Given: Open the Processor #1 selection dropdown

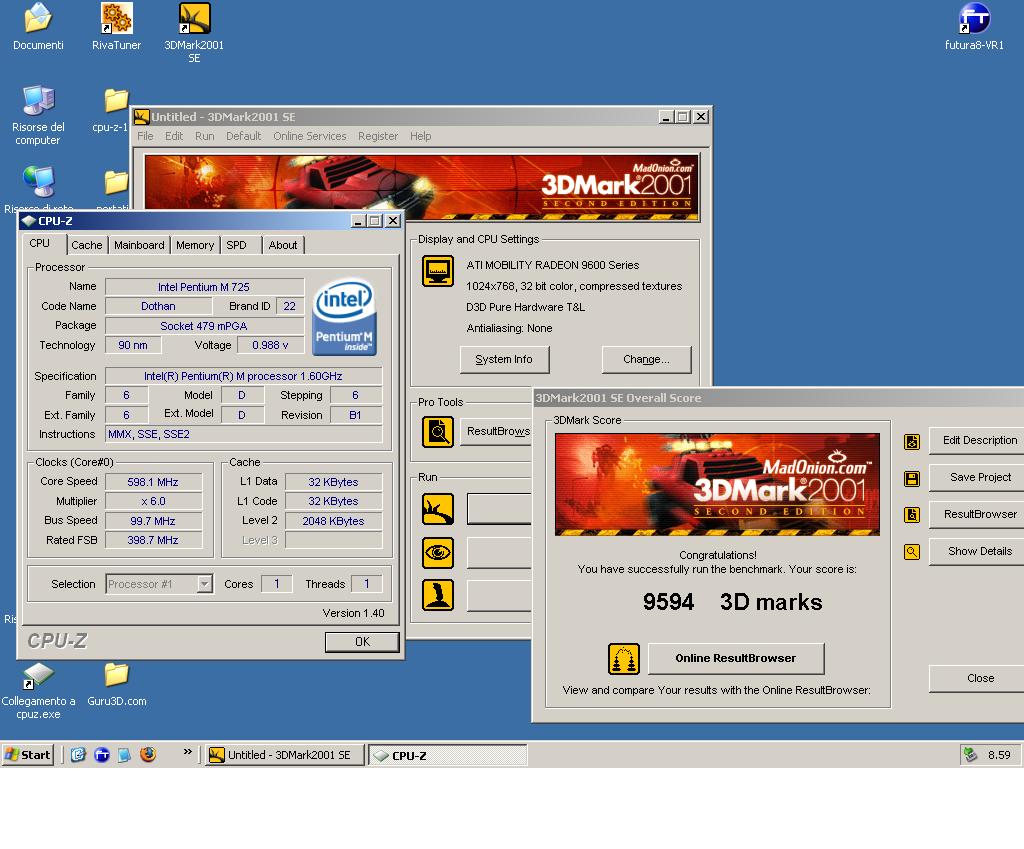Looking at the screenshot, I should point(204,584).
